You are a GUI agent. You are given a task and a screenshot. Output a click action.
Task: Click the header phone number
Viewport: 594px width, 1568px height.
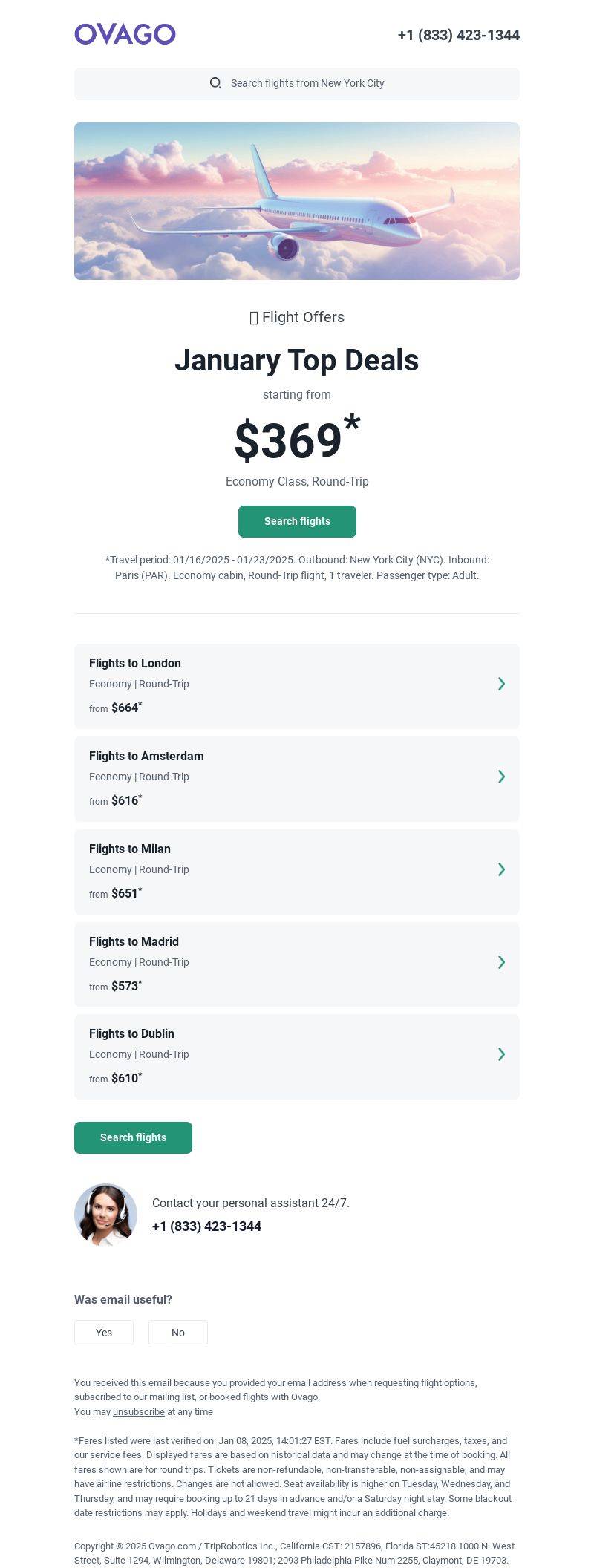pos(459,35)
